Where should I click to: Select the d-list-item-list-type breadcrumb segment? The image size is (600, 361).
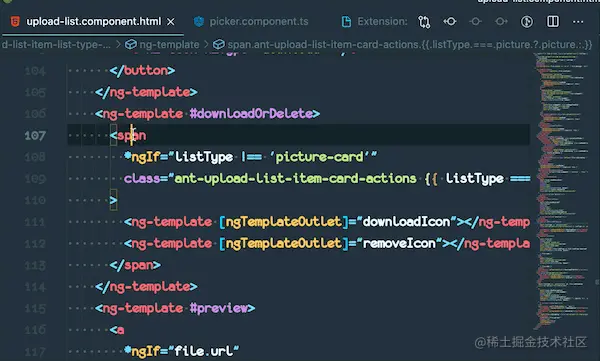click(x=56, y=44)
